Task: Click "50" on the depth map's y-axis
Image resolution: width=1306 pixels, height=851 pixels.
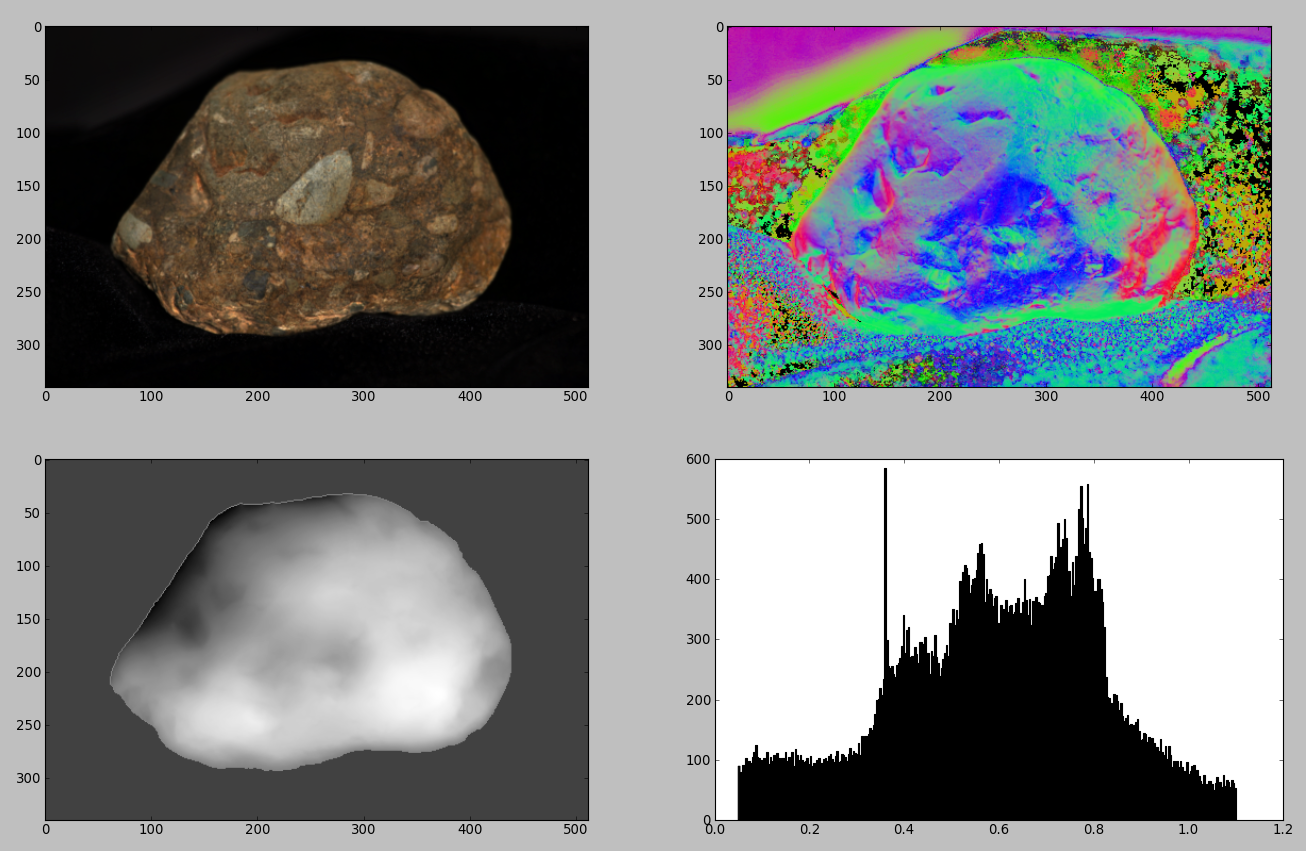Action: (x=31, y=513)
